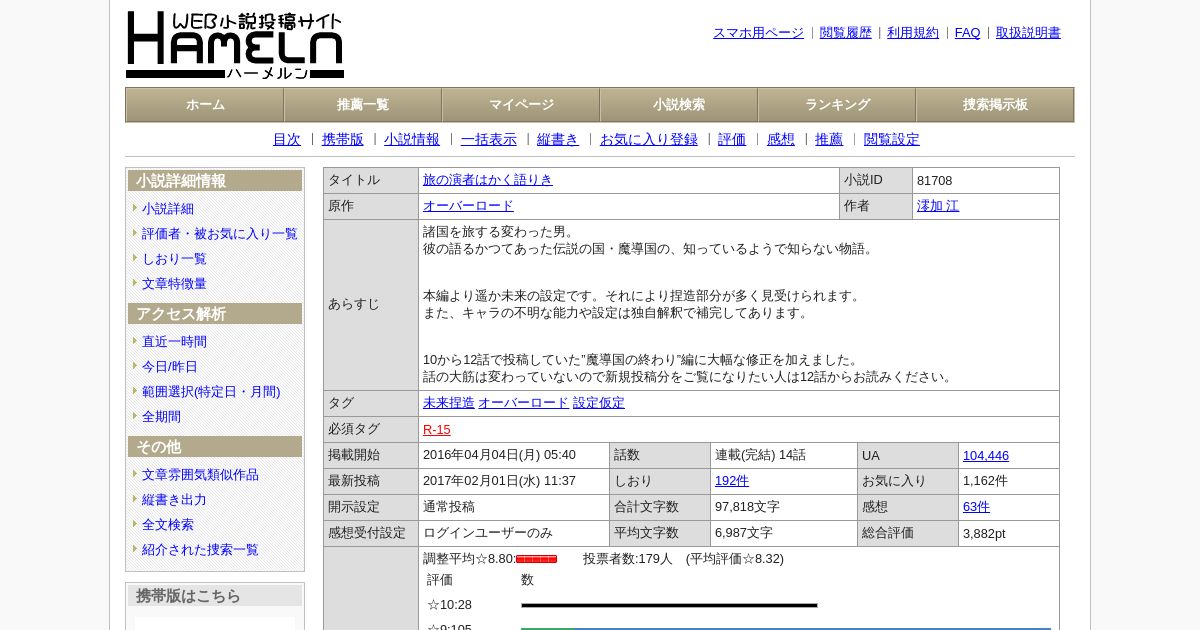Go to スマホ用ページ link
This screenshot has width=1200, height=630.
(758, 33)
